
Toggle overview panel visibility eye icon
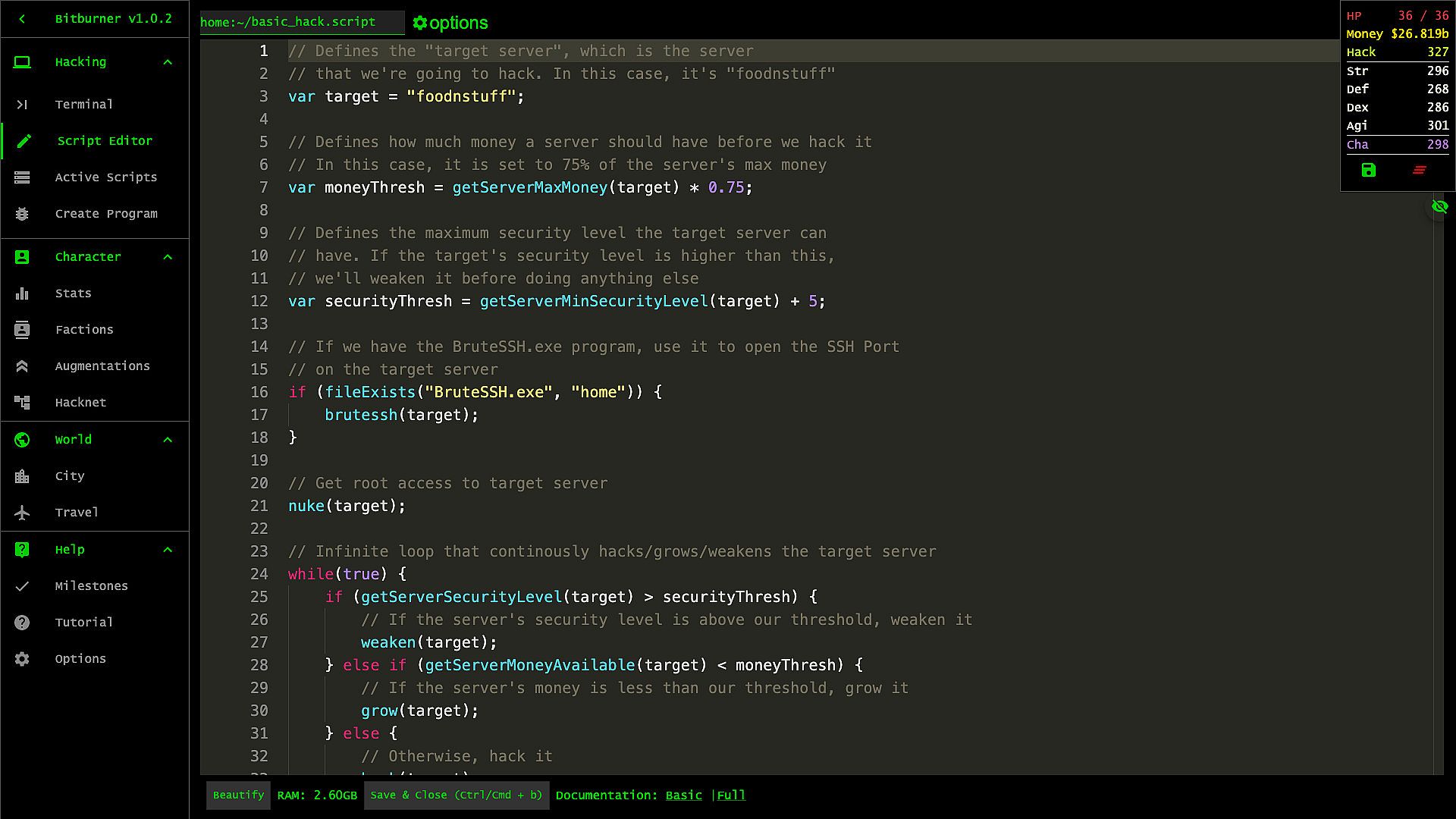[1439, 206]
